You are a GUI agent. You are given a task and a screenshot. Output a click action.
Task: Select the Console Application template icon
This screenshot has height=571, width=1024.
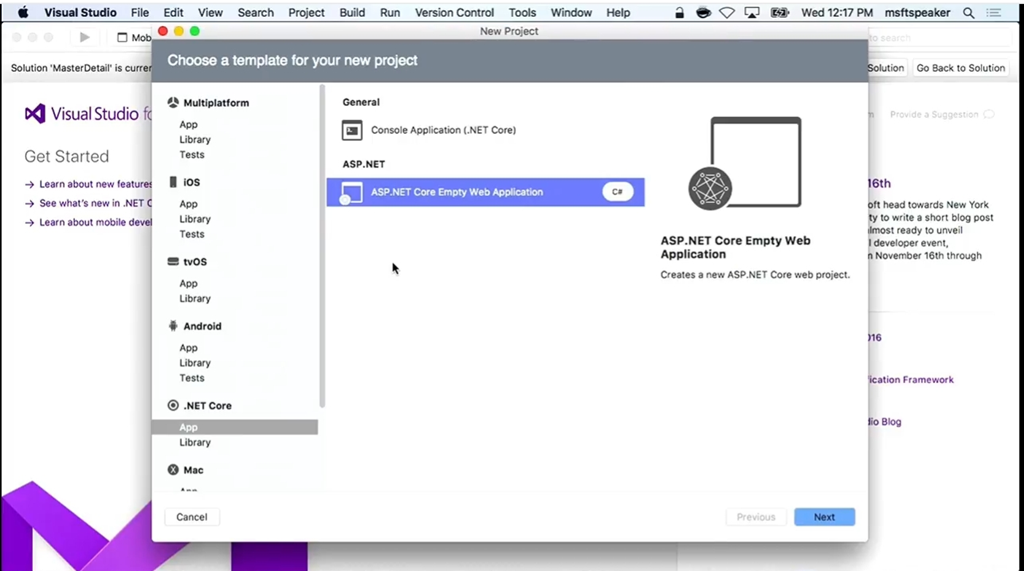[x=352, y=130]
